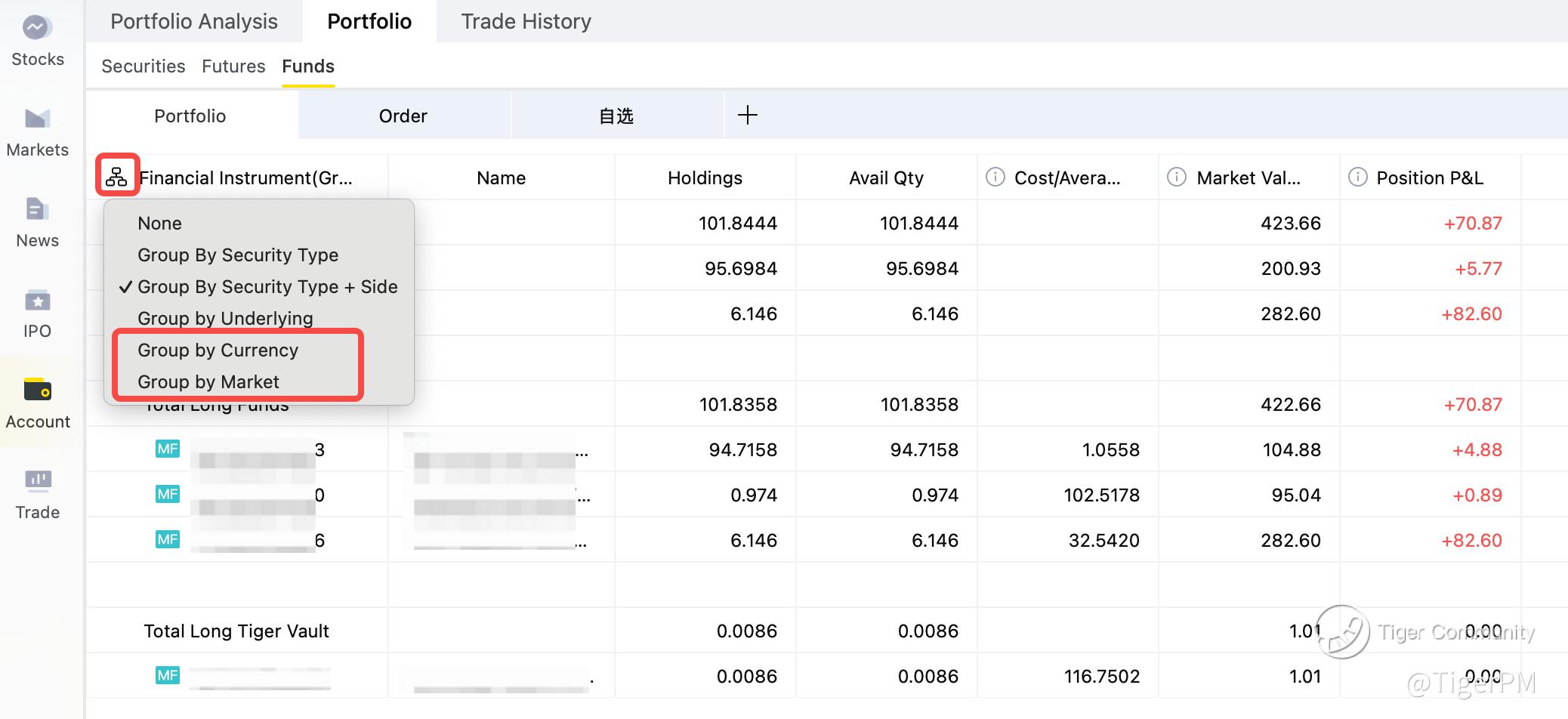Viewport: 1568px width, 719px height.
Task: Open the Stocks sidebar icon
Action: pos(37,29)
